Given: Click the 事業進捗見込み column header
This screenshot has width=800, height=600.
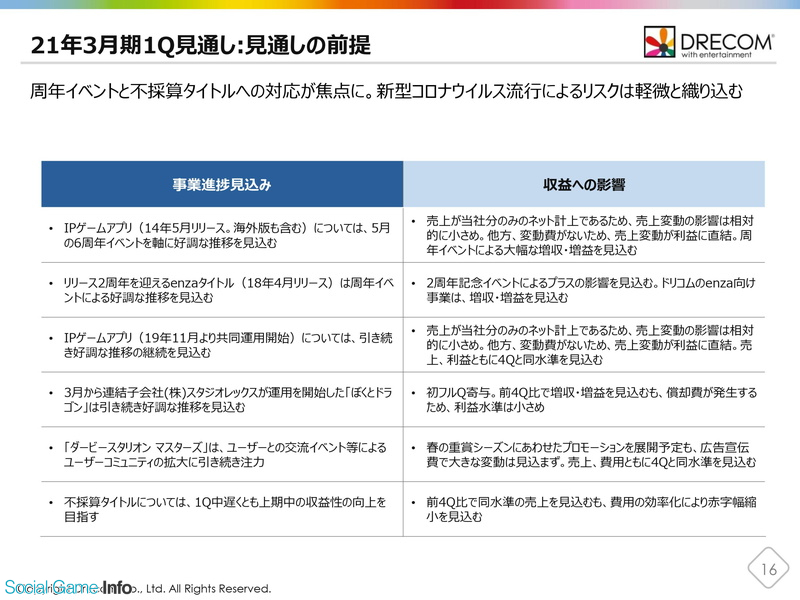Looking at the screenshot, I should click(x=222, y=184).
